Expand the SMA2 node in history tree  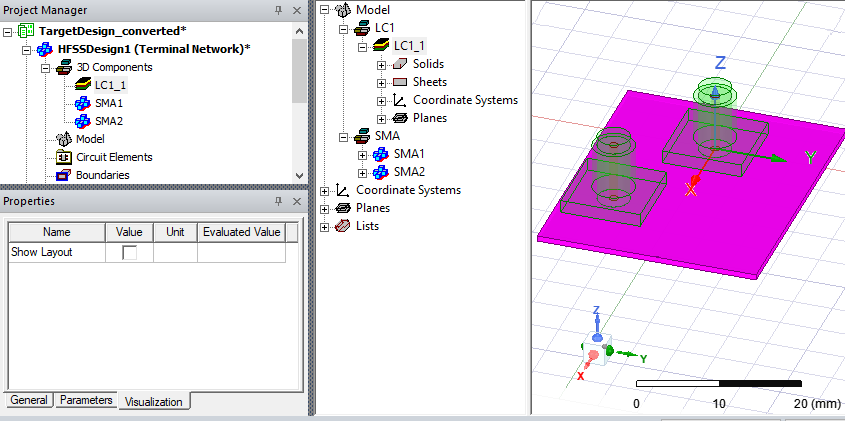click(x=362, y=173)
